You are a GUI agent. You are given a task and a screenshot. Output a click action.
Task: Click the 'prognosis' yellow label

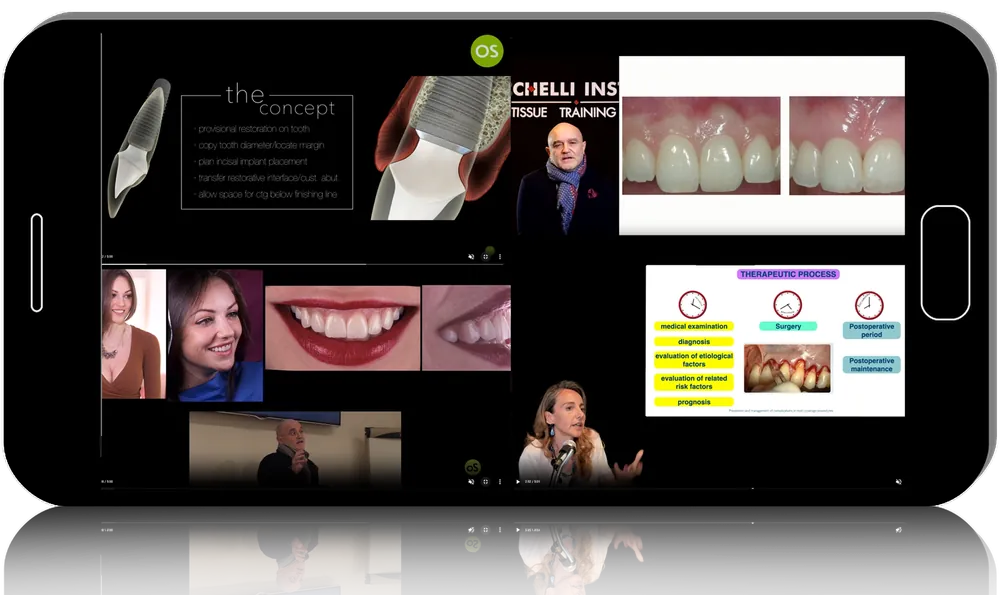pos(694,402)
